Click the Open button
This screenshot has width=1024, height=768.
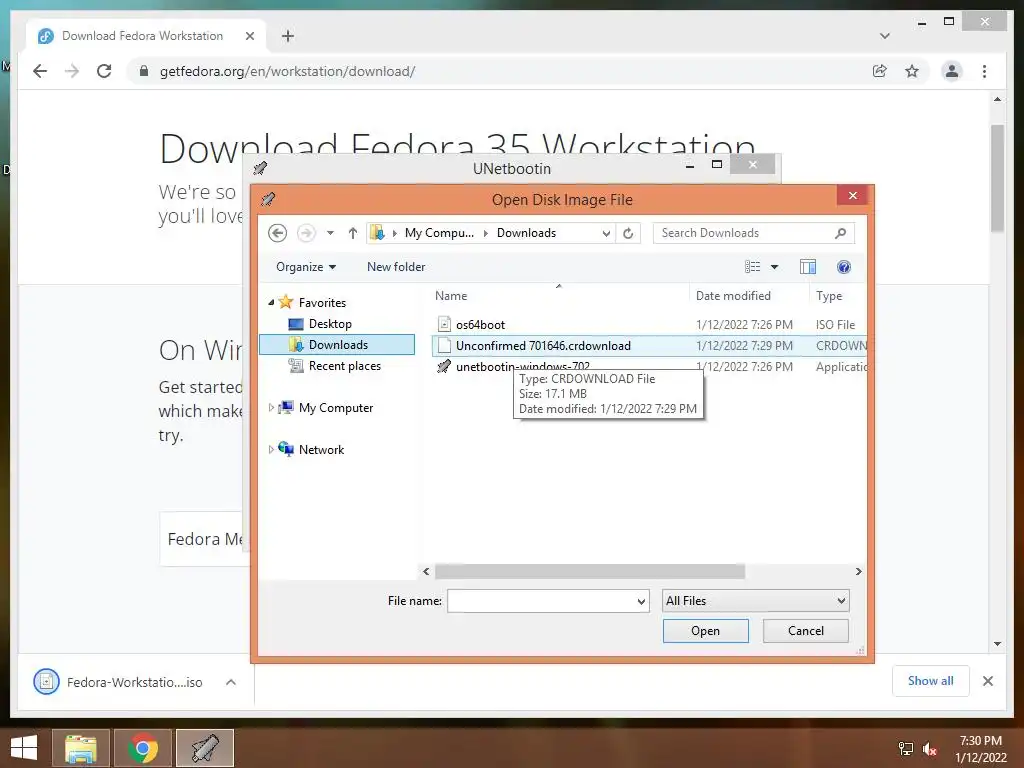coord(705,631)
